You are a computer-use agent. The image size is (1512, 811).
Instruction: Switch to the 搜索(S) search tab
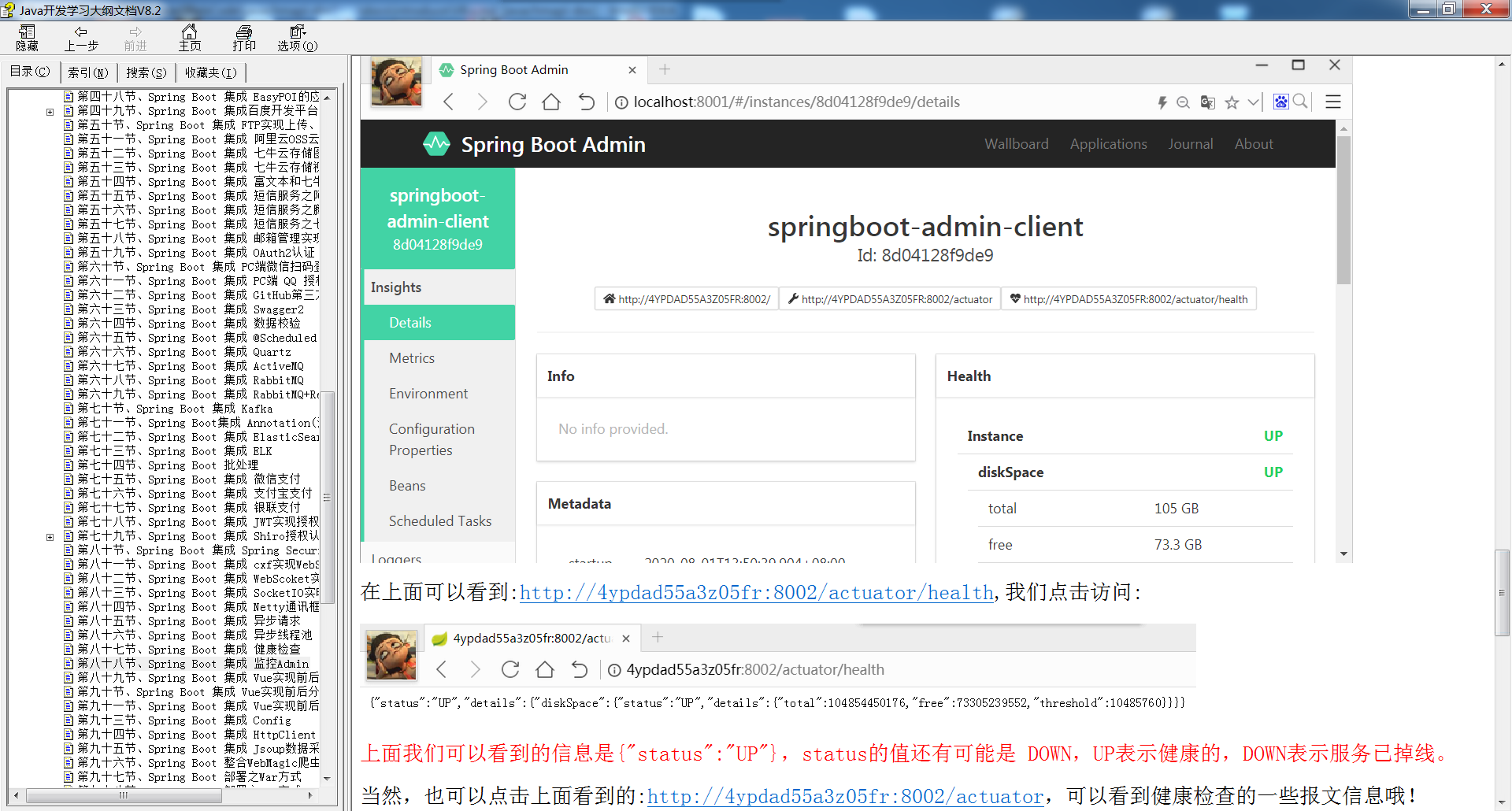pos(146,72)
